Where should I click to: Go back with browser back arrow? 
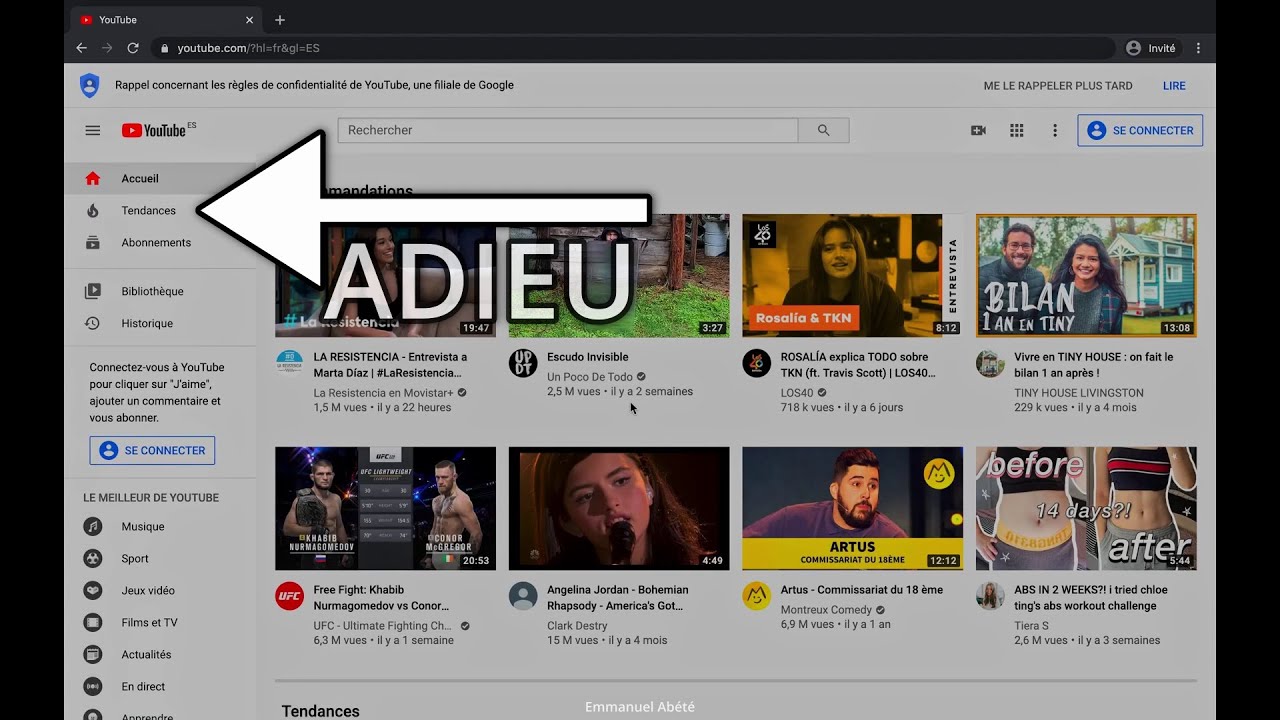[x=82, y=48]
